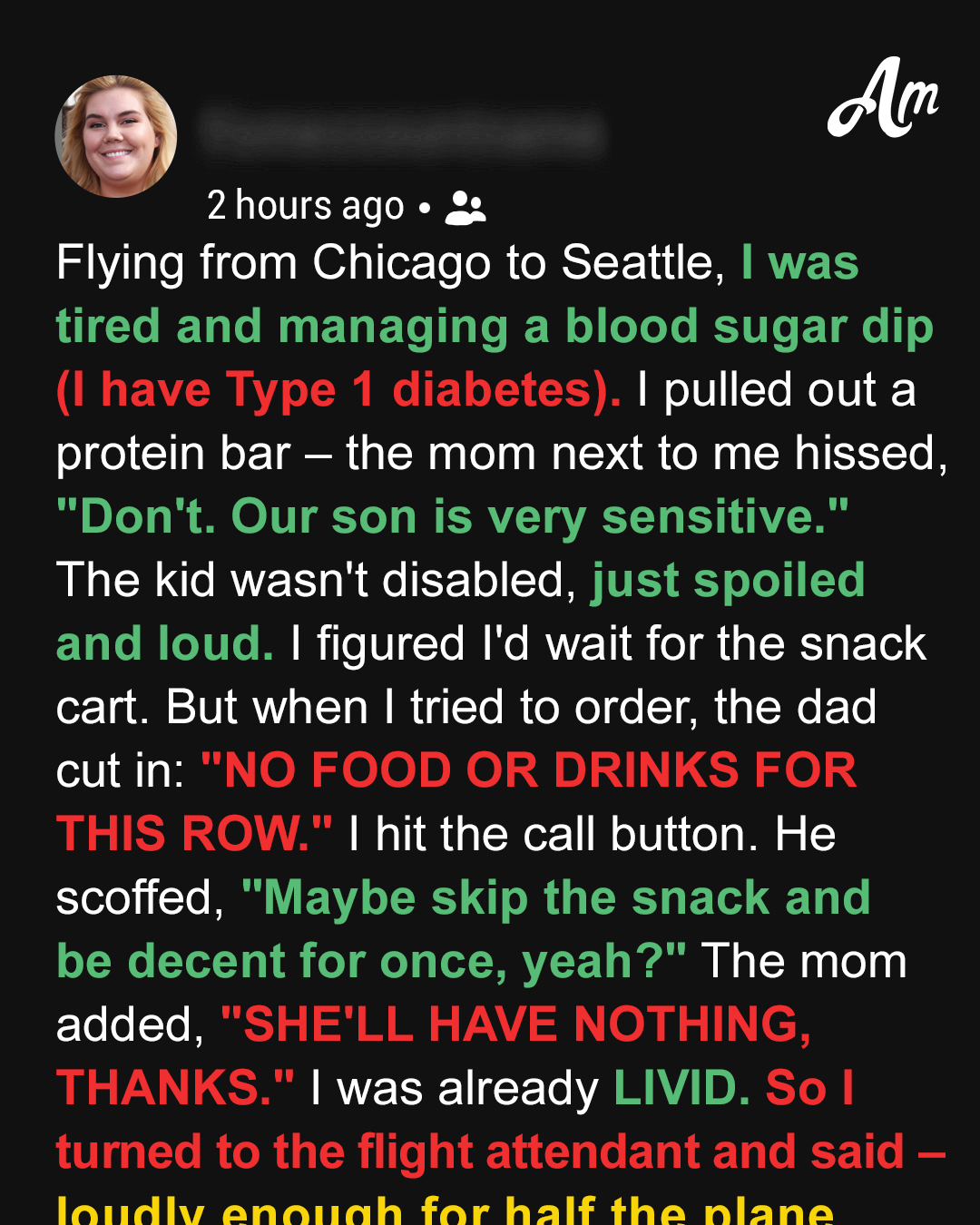Click the red '(I have Type 1 diabetes).' text
This screenshot has height=1225, width=980.
pos(338,390)
